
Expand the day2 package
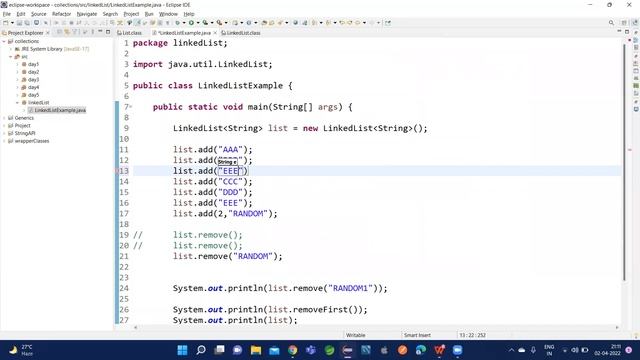pyautogui.click(x=18, y=72)
